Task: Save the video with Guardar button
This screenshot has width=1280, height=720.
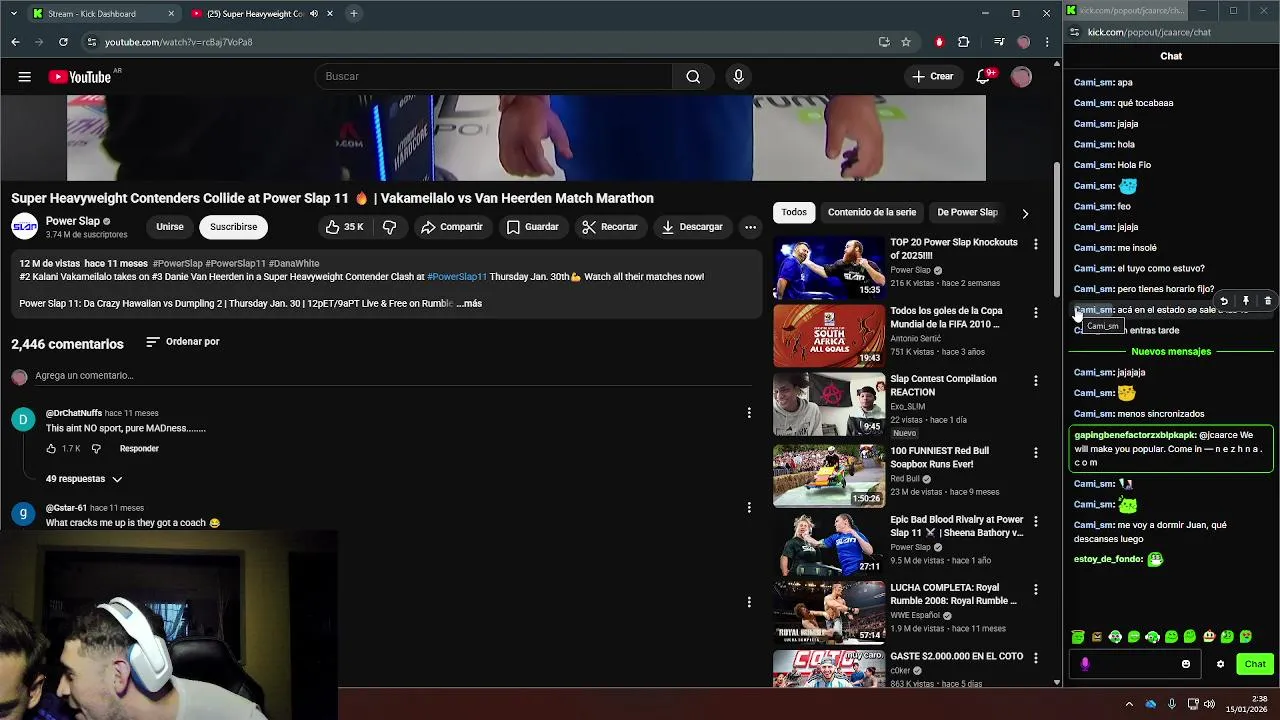Action: [x=532, y=227]
